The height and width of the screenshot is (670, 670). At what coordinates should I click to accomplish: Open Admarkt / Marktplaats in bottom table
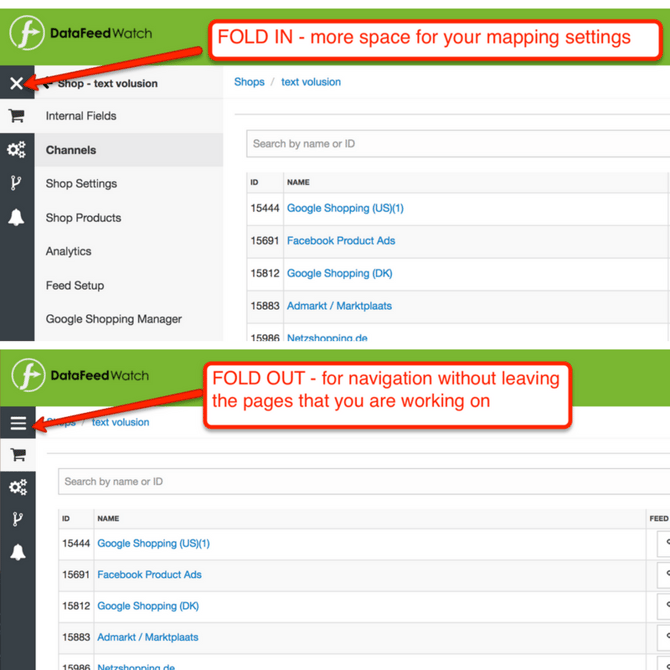pos(148,637)
